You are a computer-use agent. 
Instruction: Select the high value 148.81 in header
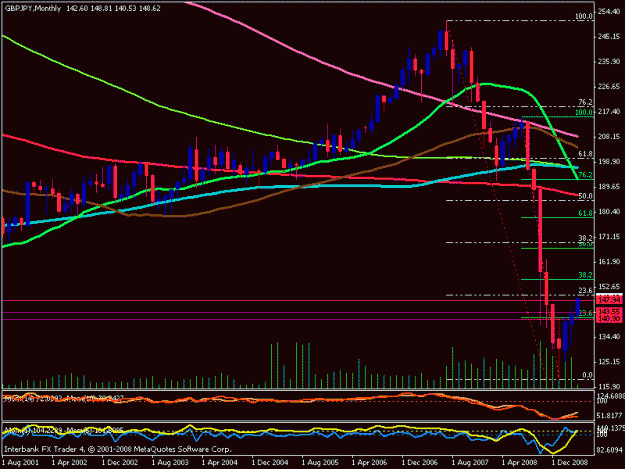[x=101, y=8]
